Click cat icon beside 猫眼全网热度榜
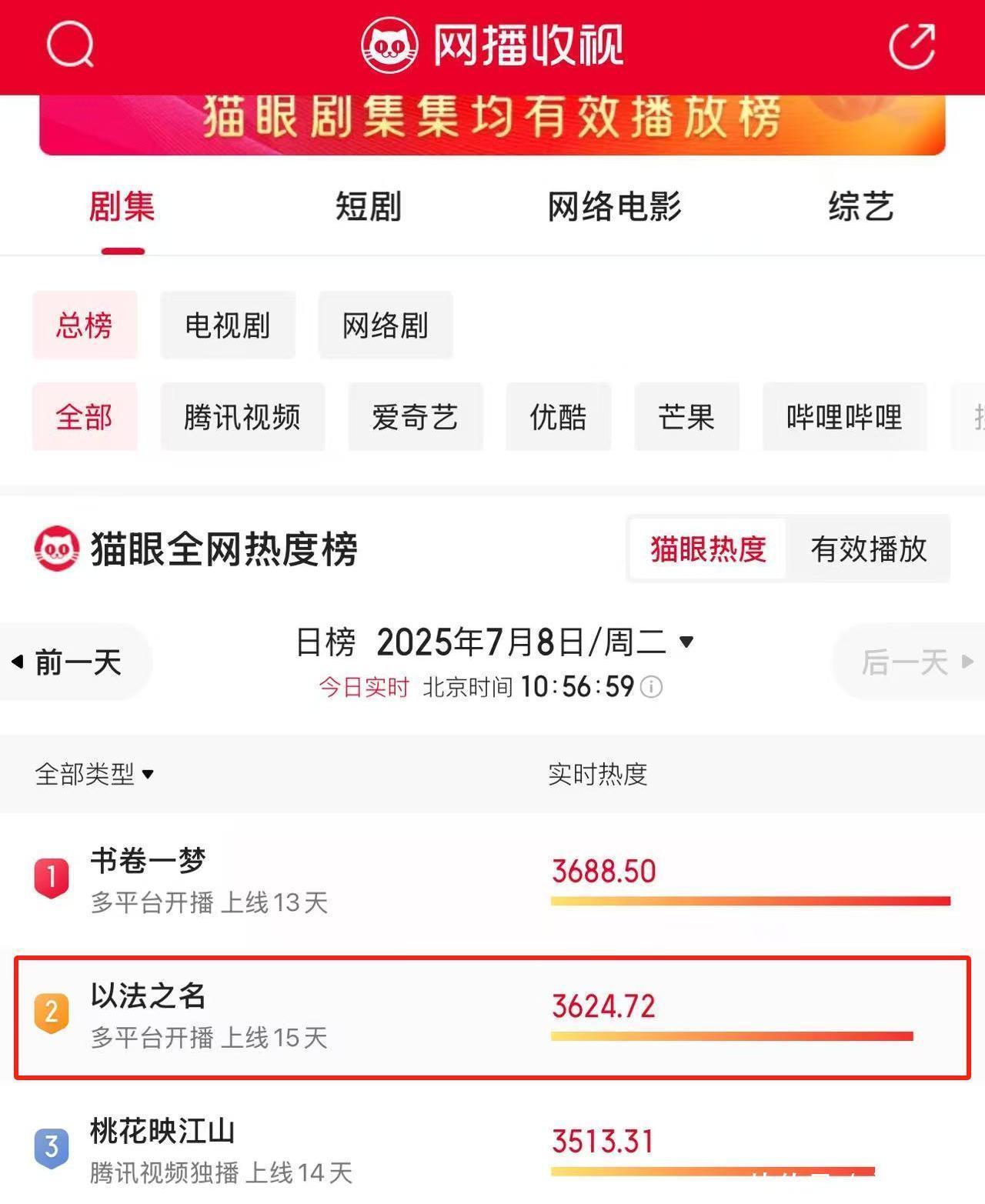 (x=57, y=549)
